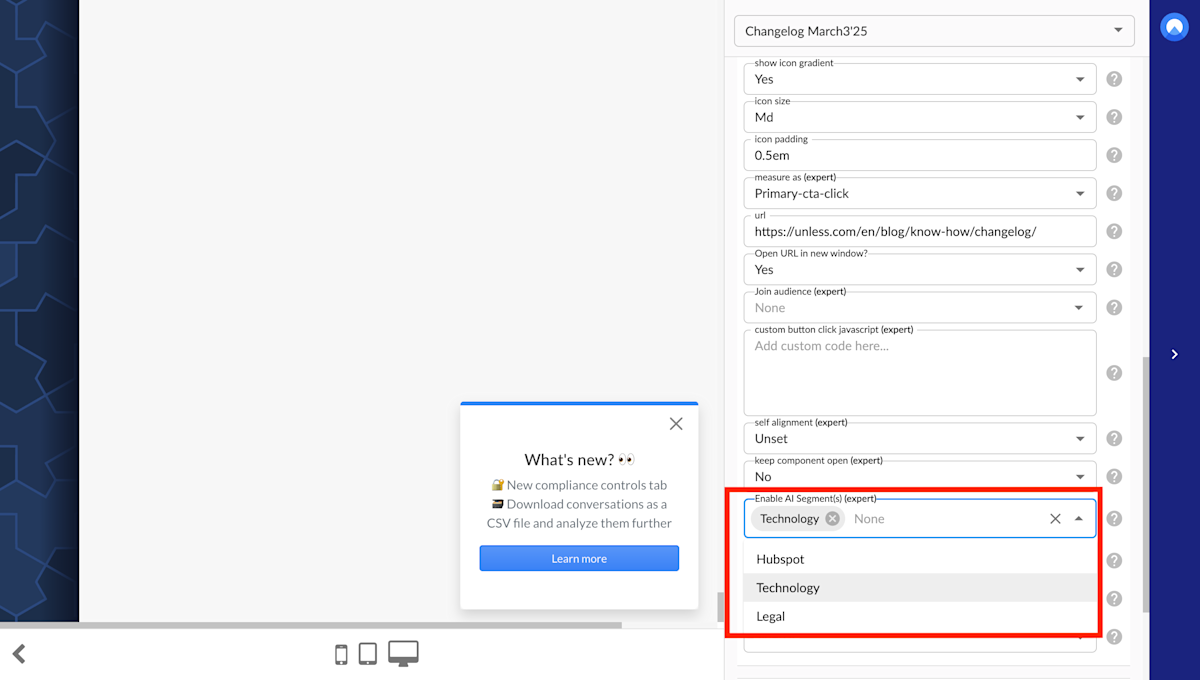Click the back arrow at bottom left
Viewport: 1200px width, 680px height.
(20, 653)
